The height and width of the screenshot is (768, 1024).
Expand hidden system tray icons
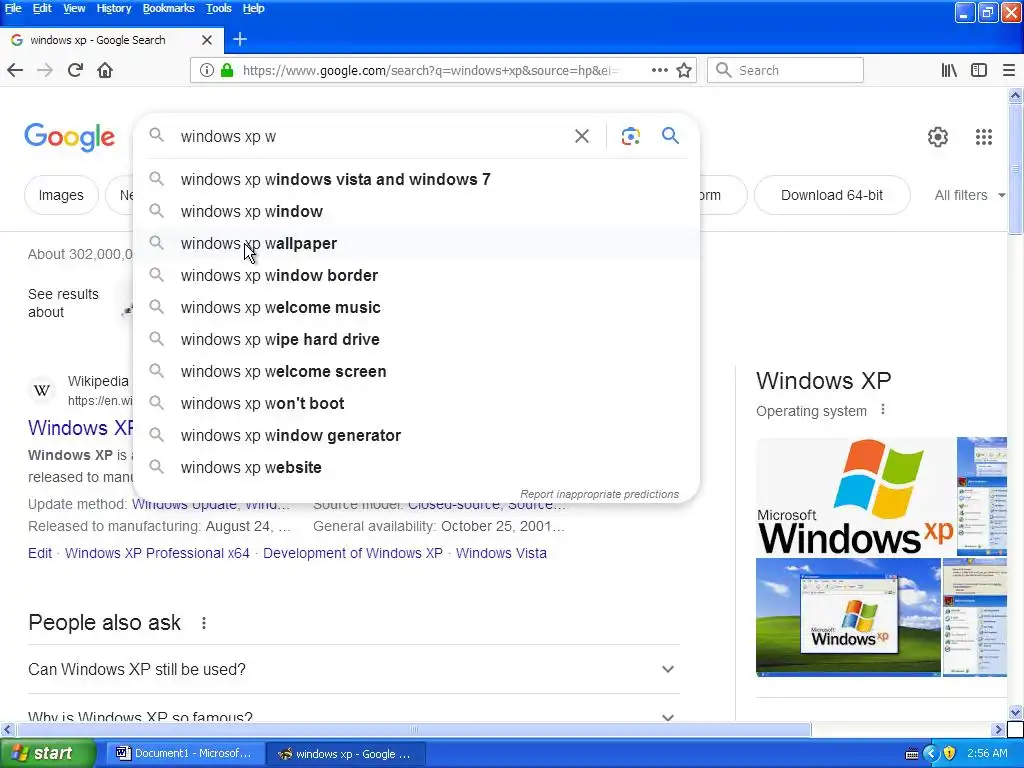[x=931, y=754]
